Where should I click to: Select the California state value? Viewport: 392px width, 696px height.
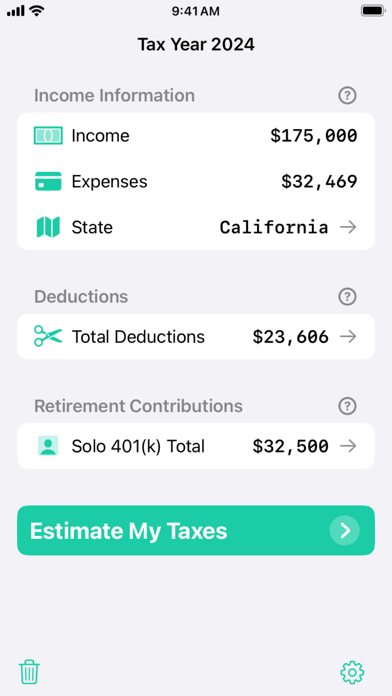274,227
